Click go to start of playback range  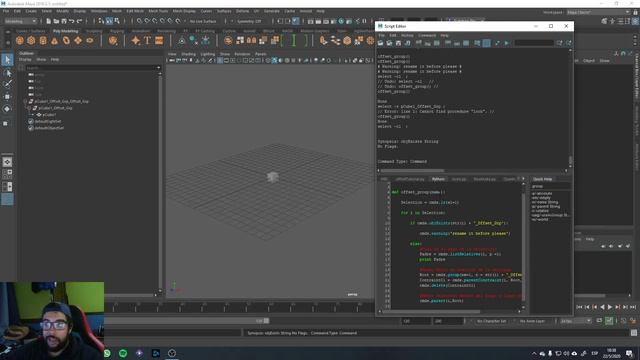[579, 307]
